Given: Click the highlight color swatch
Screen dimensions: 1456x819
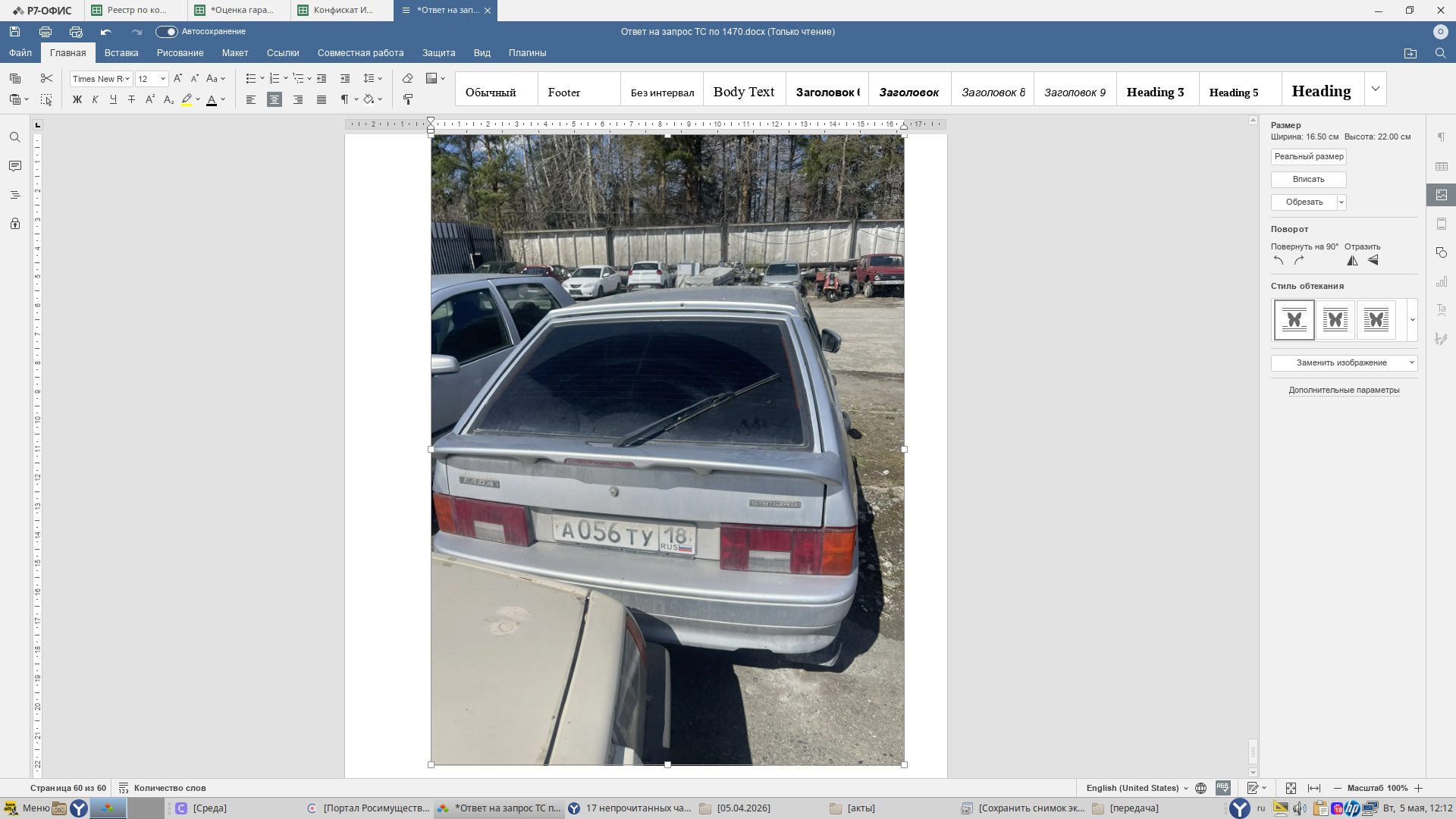Looking at the screenshot, I should click(187, 99).
